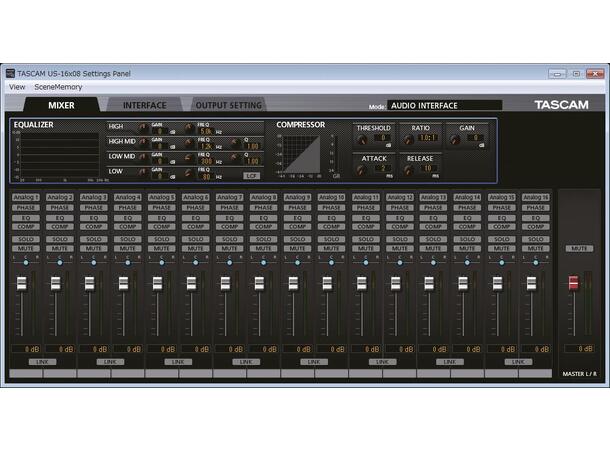This screenshot has height=450, width=610.
Task: Solo the Analog 4 channel
Action: (128, 239)
